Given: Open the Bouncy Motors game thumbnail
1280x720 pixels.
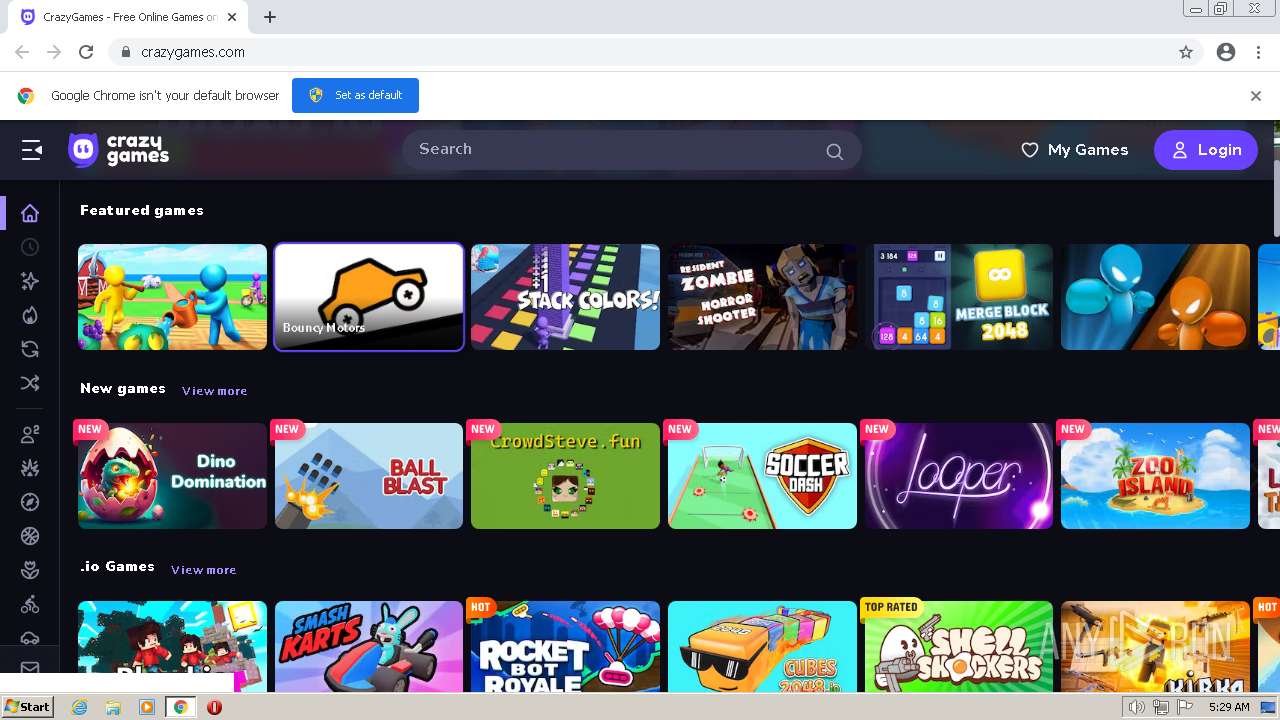Looking at the screenshot, I should click(x=369, y=297).
